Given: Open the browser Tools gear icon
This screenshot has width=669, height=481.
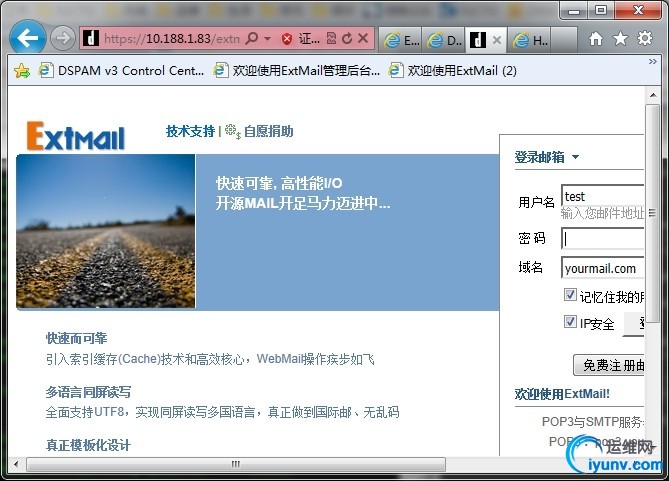Looking at the screenshot, I should click(x=645, y=38).
